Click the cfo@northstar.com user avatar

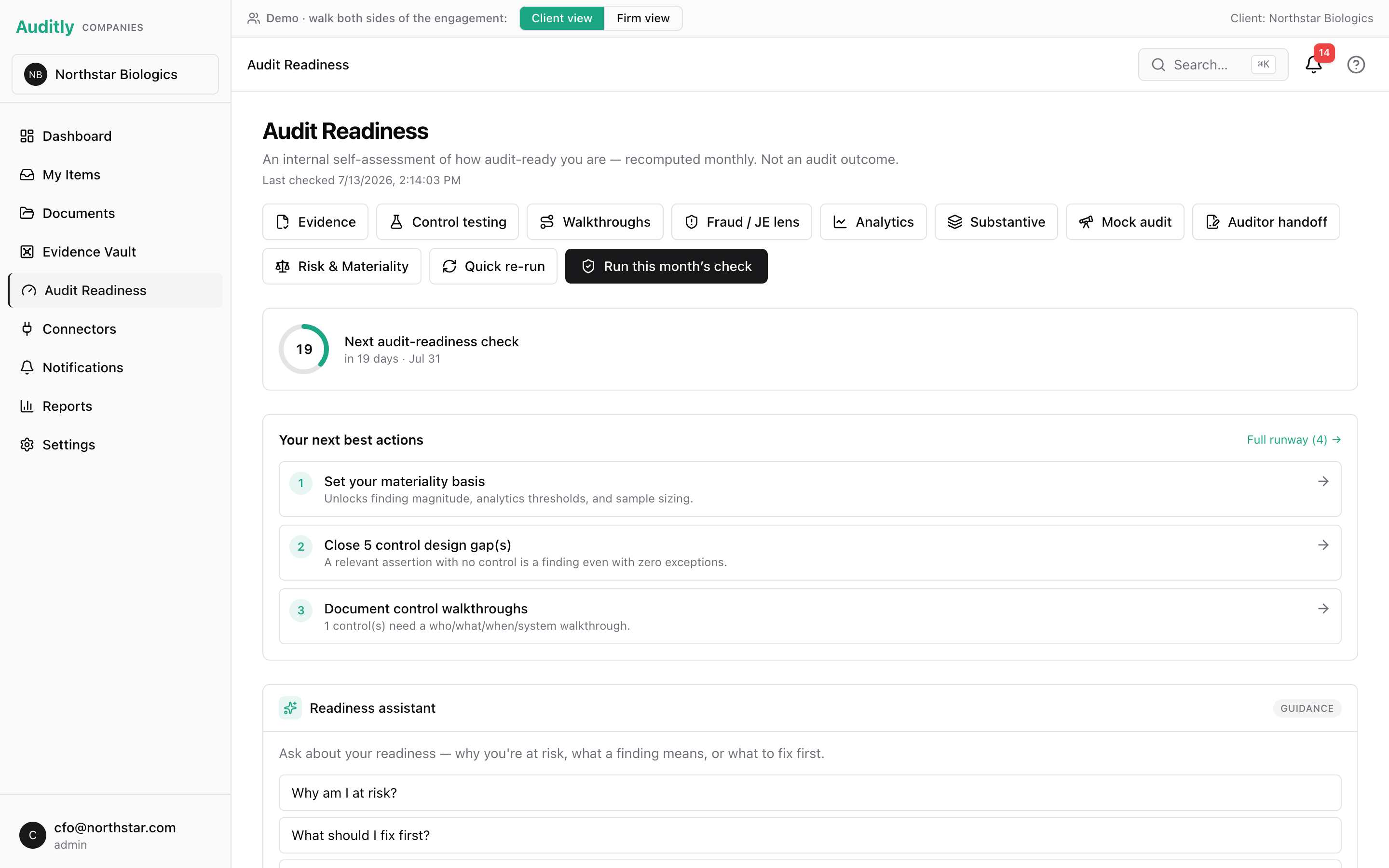[33, 835]
